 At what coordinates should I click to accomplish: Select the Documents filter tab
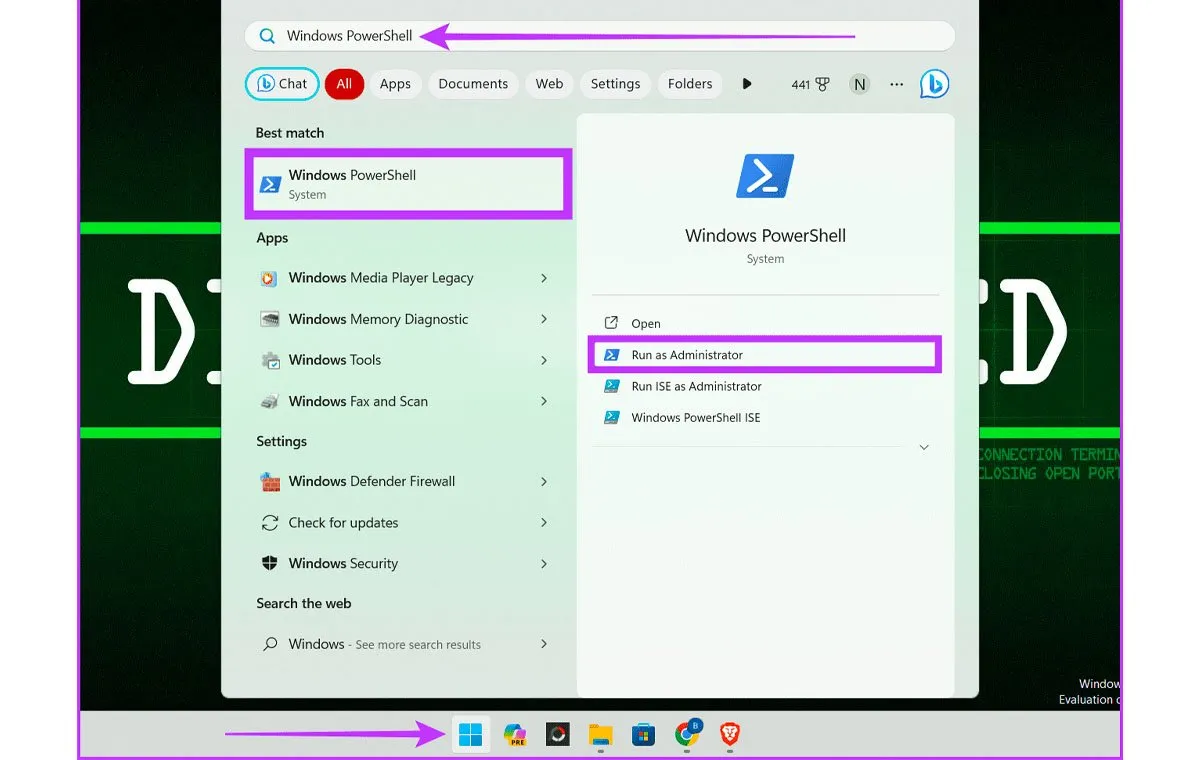[473, 84]
